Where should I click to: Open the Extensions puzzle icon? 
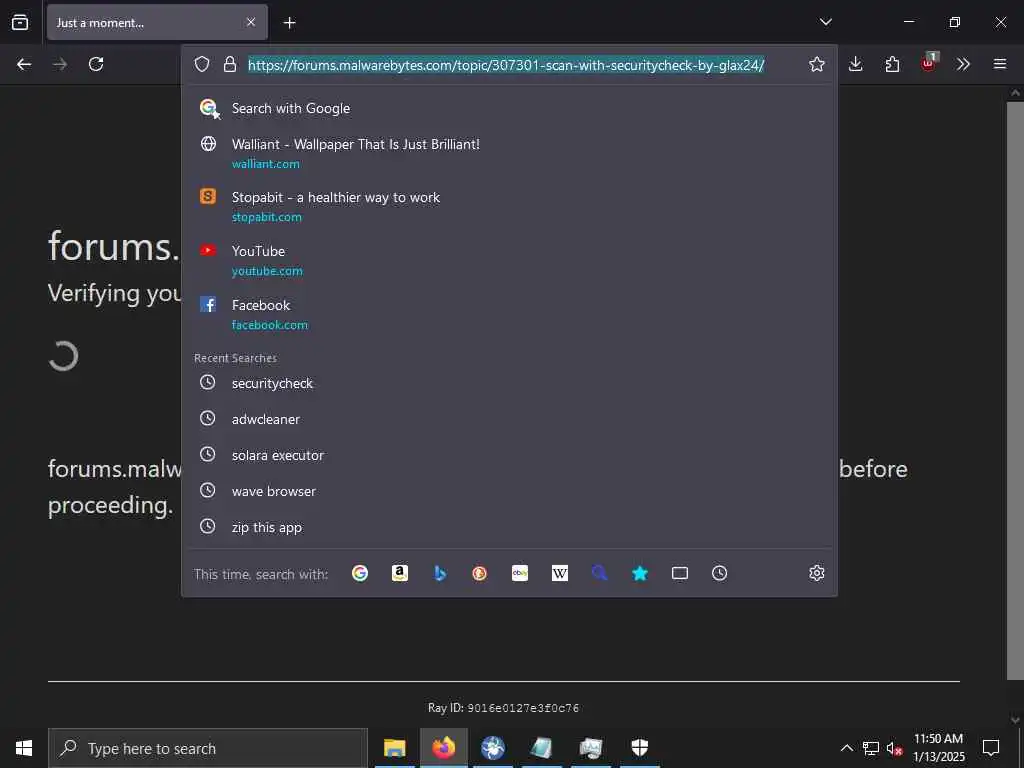click(x=892, y=64)
